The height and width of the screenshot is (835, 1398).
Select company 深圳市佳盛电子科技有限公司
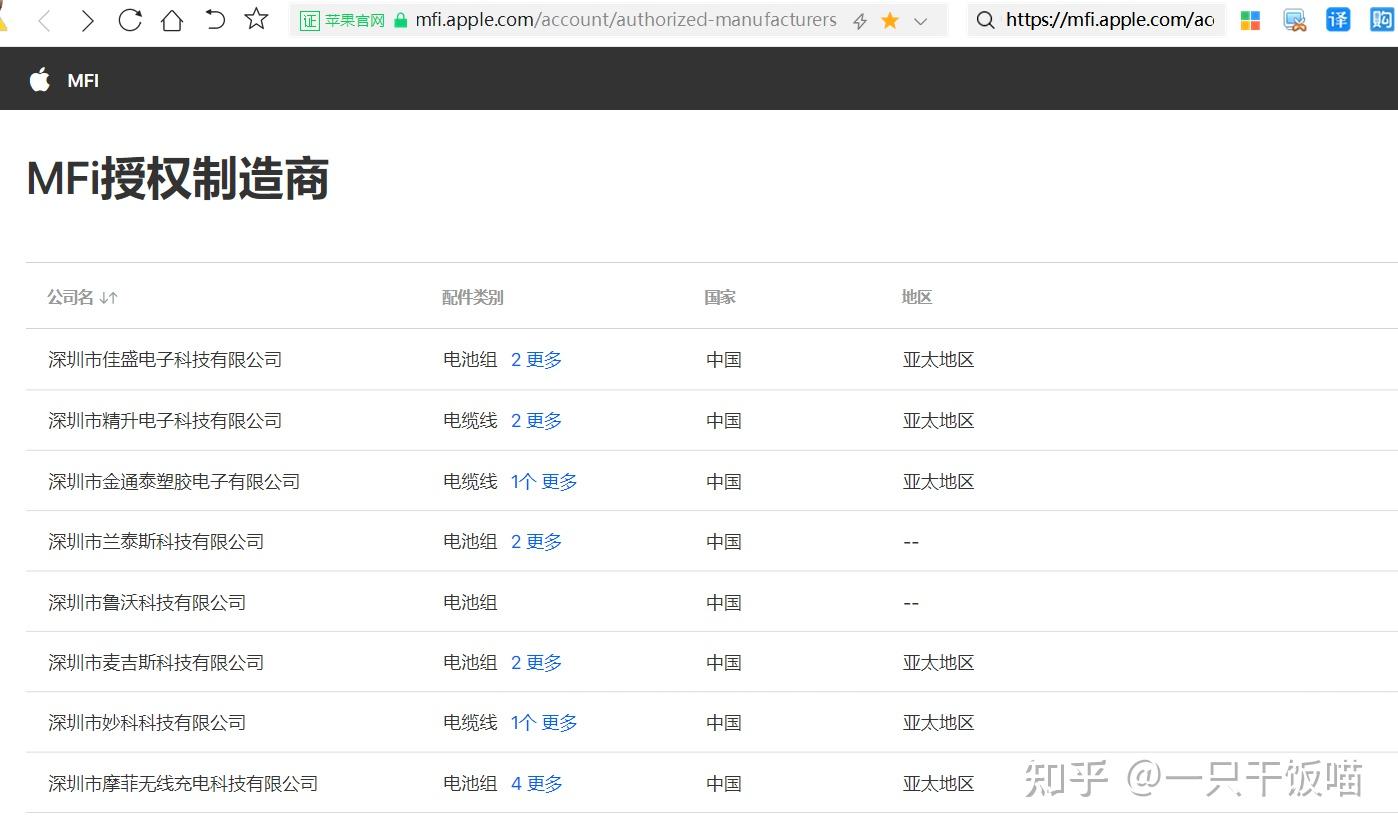point(165,360)
